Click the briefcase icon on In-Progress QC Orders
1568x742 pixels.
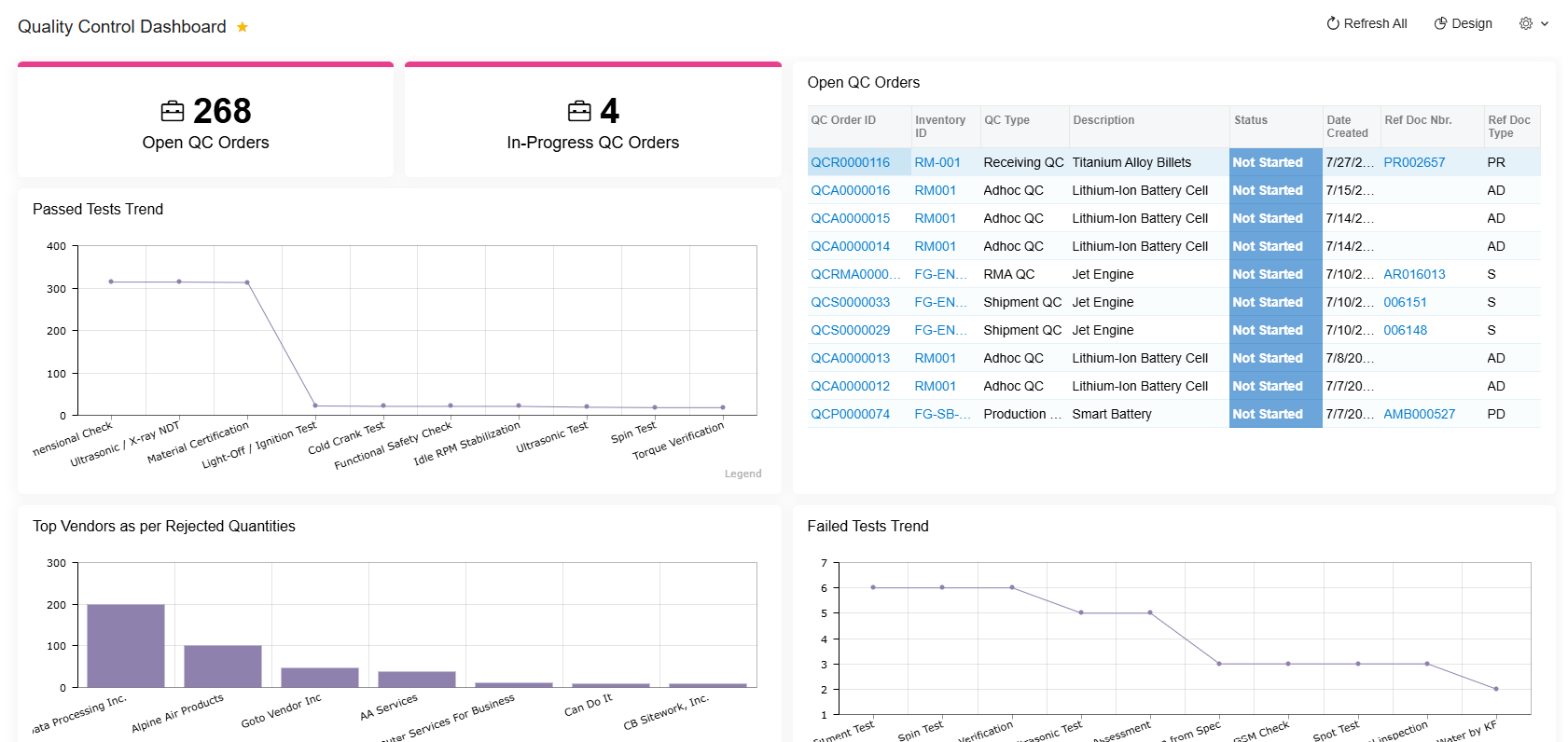(579, 112)
